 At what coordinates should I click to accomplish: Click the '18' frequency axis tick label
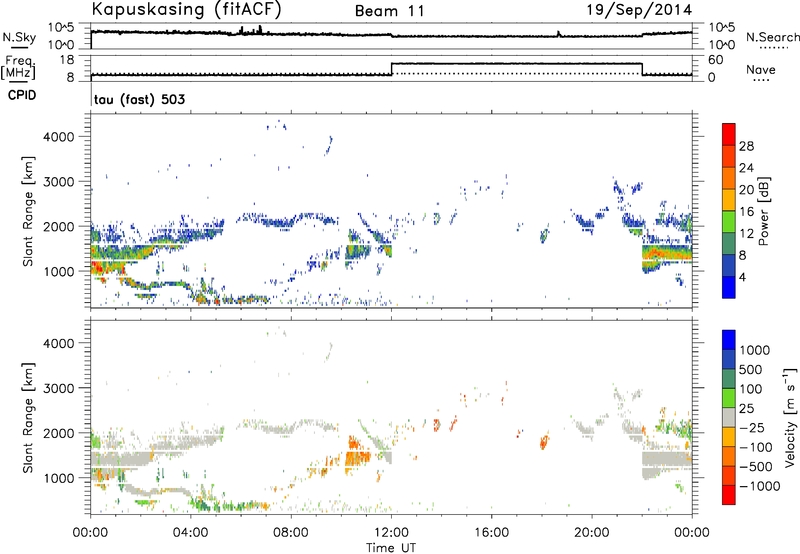tap(67, 60)
